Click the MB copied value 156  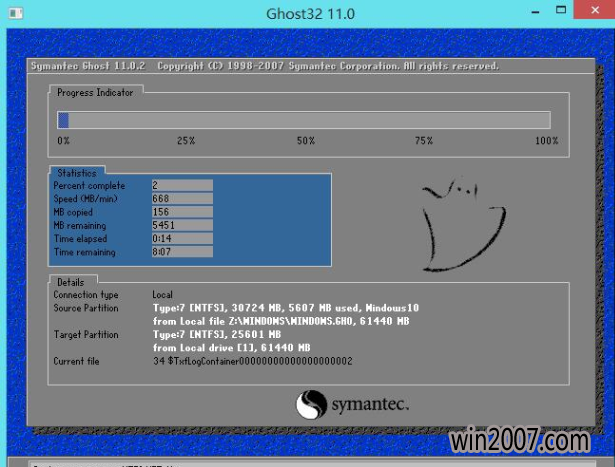coord(182,212)
